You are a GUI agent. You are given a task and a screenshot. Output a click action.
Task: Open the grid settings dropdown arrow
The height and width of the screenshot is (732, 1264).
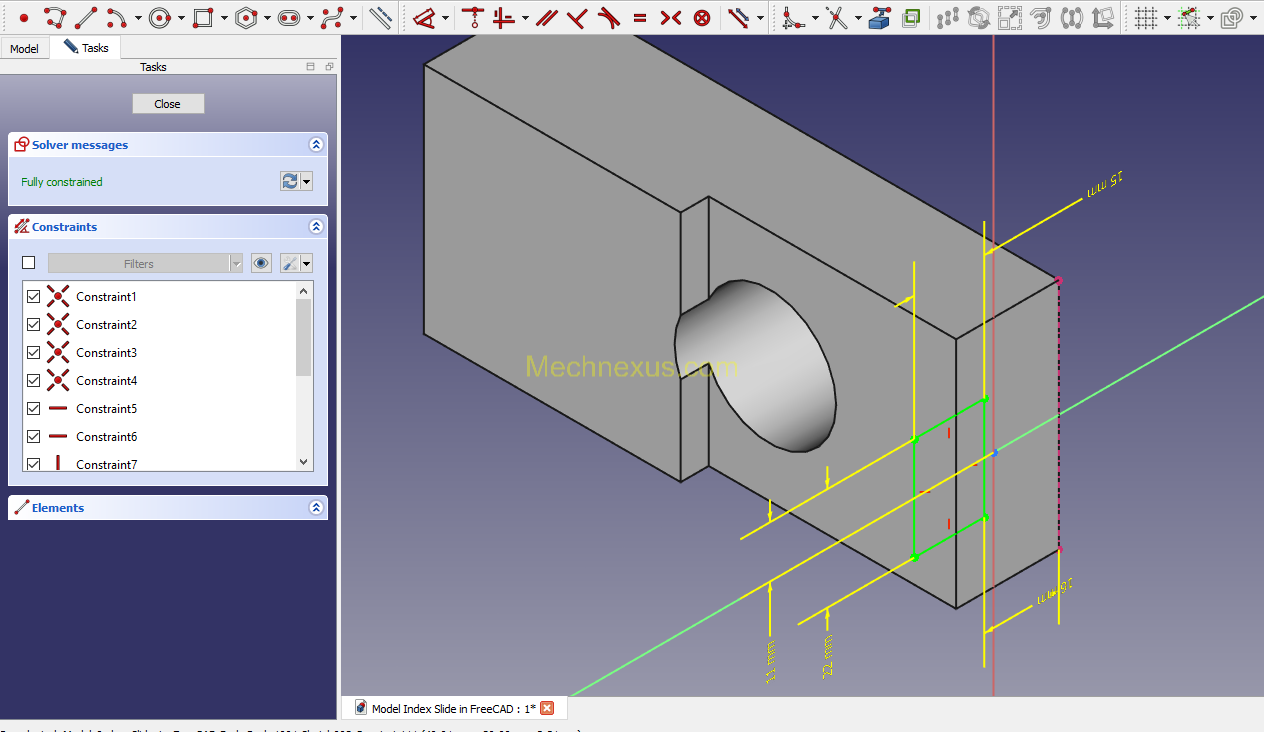1166,18
